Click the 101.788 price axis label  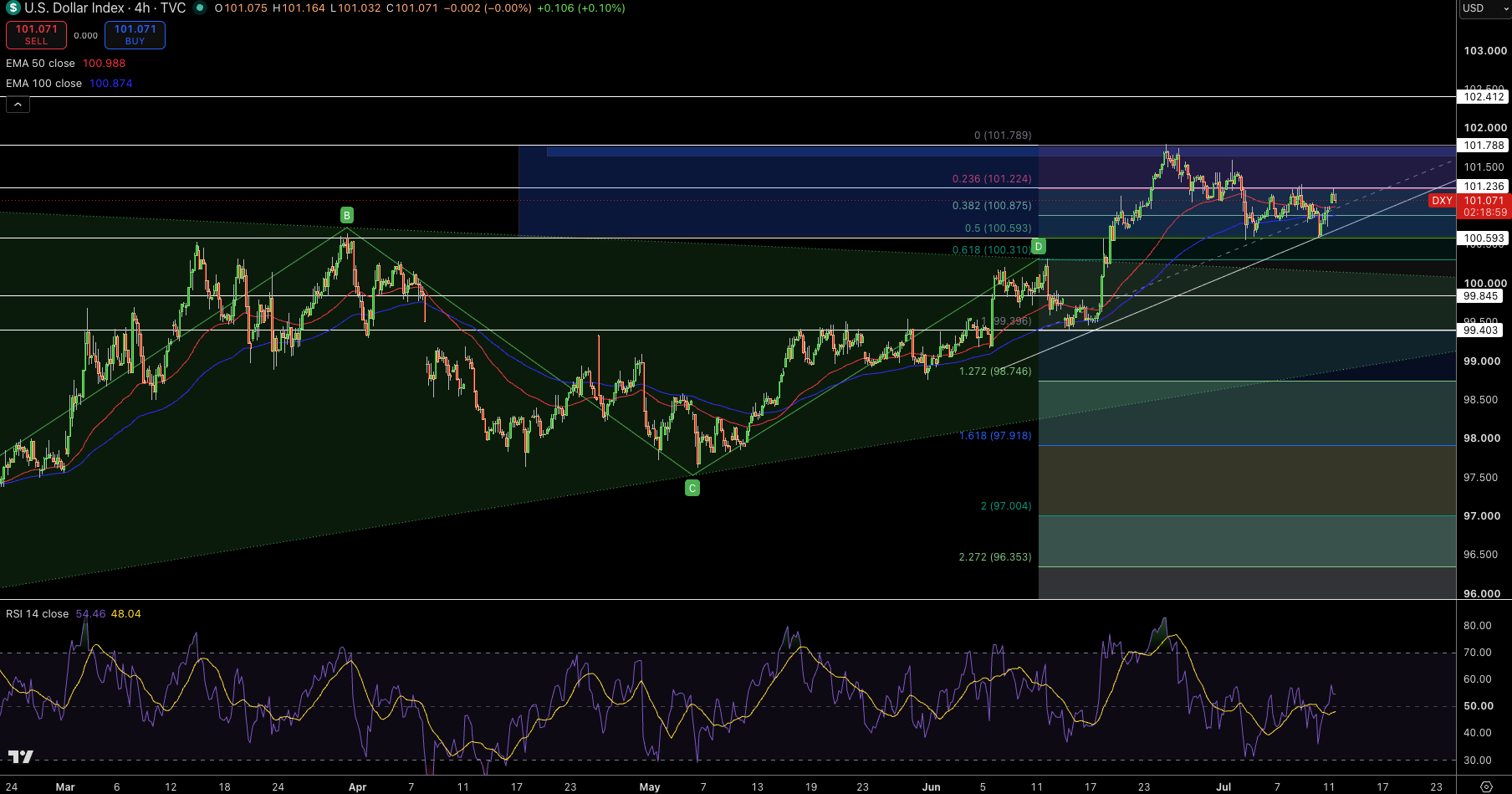click(x=1484, y=146)
